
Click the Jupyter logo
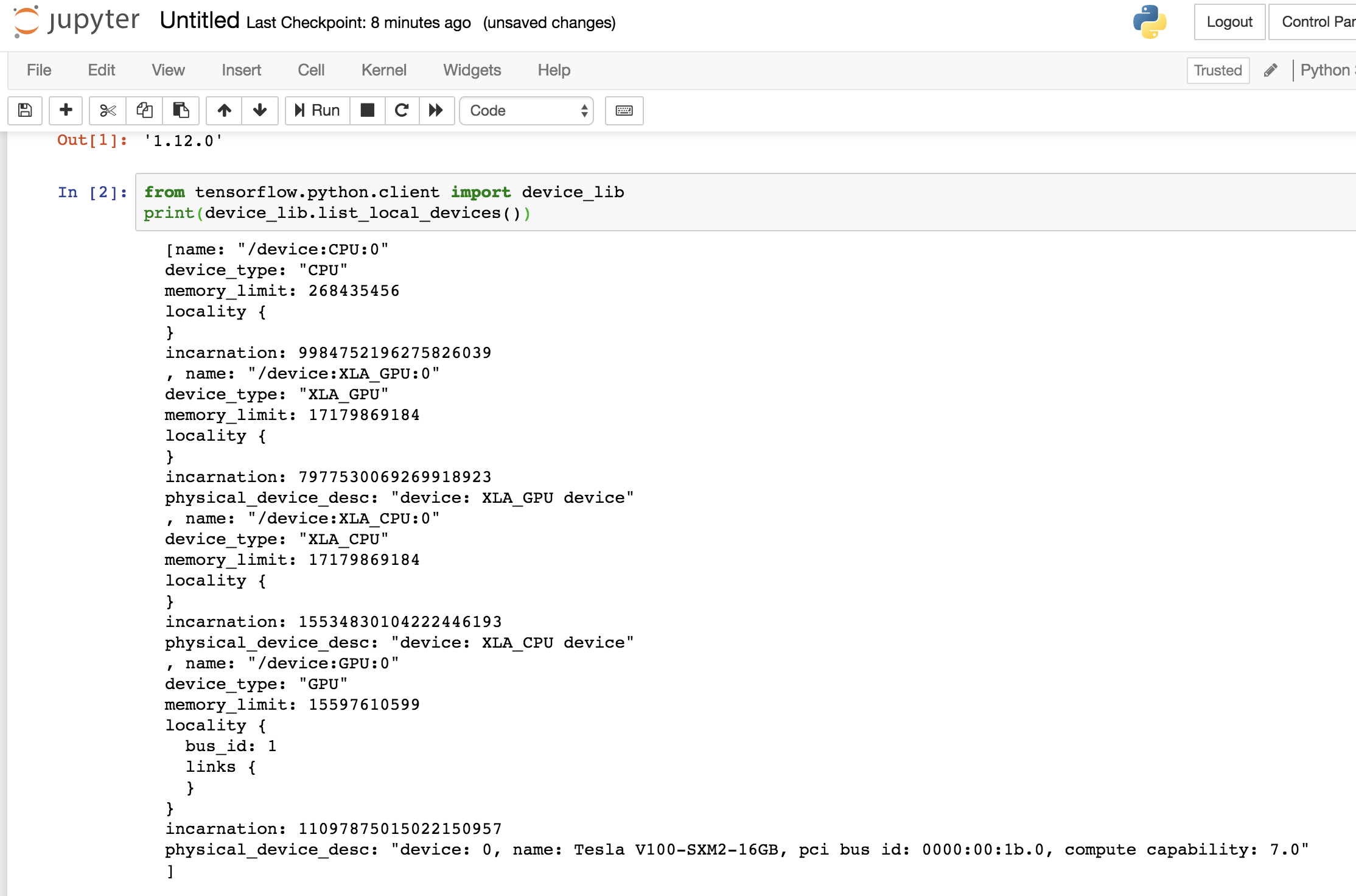76,21
